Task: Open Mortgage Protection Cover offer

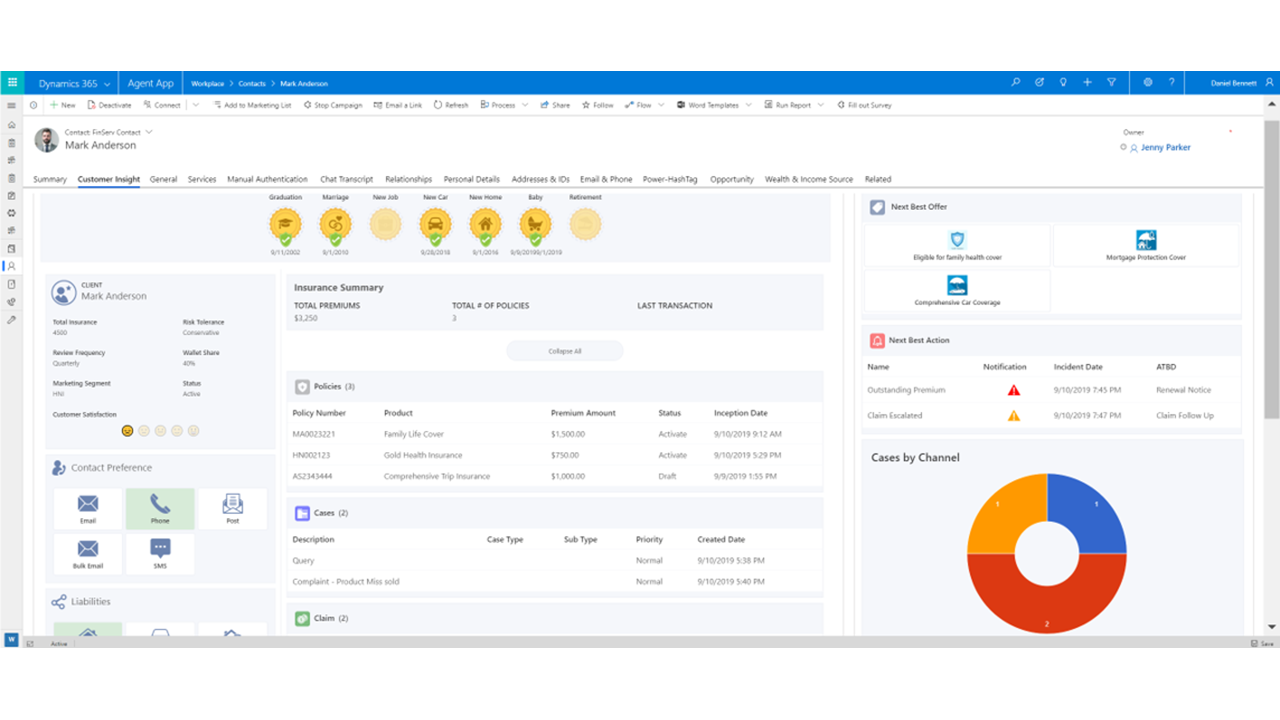Action: (1146, 245)
